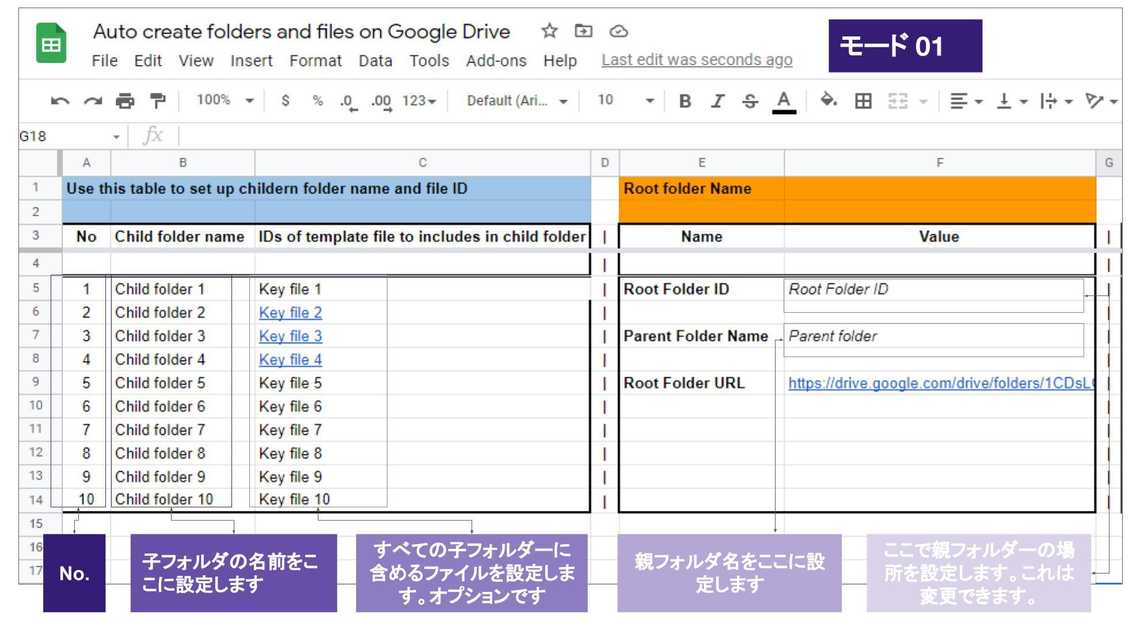Star this spreadsheet document
Image resolution: width=1140 pixels, height=622 pixels.
549,31
